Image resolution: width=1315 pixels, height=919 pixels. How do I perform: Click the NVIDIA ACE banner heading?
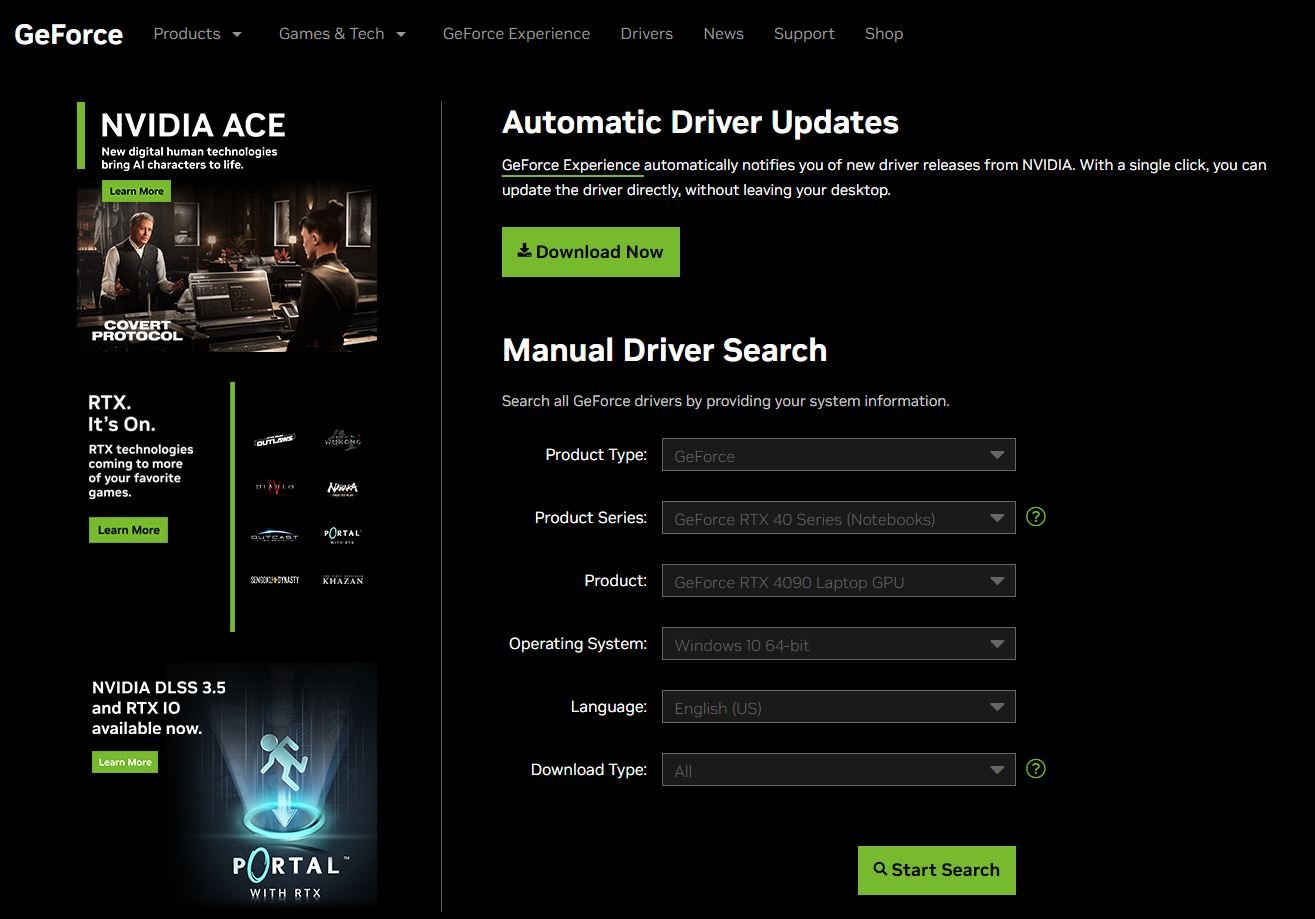click(x=193, y=125)
